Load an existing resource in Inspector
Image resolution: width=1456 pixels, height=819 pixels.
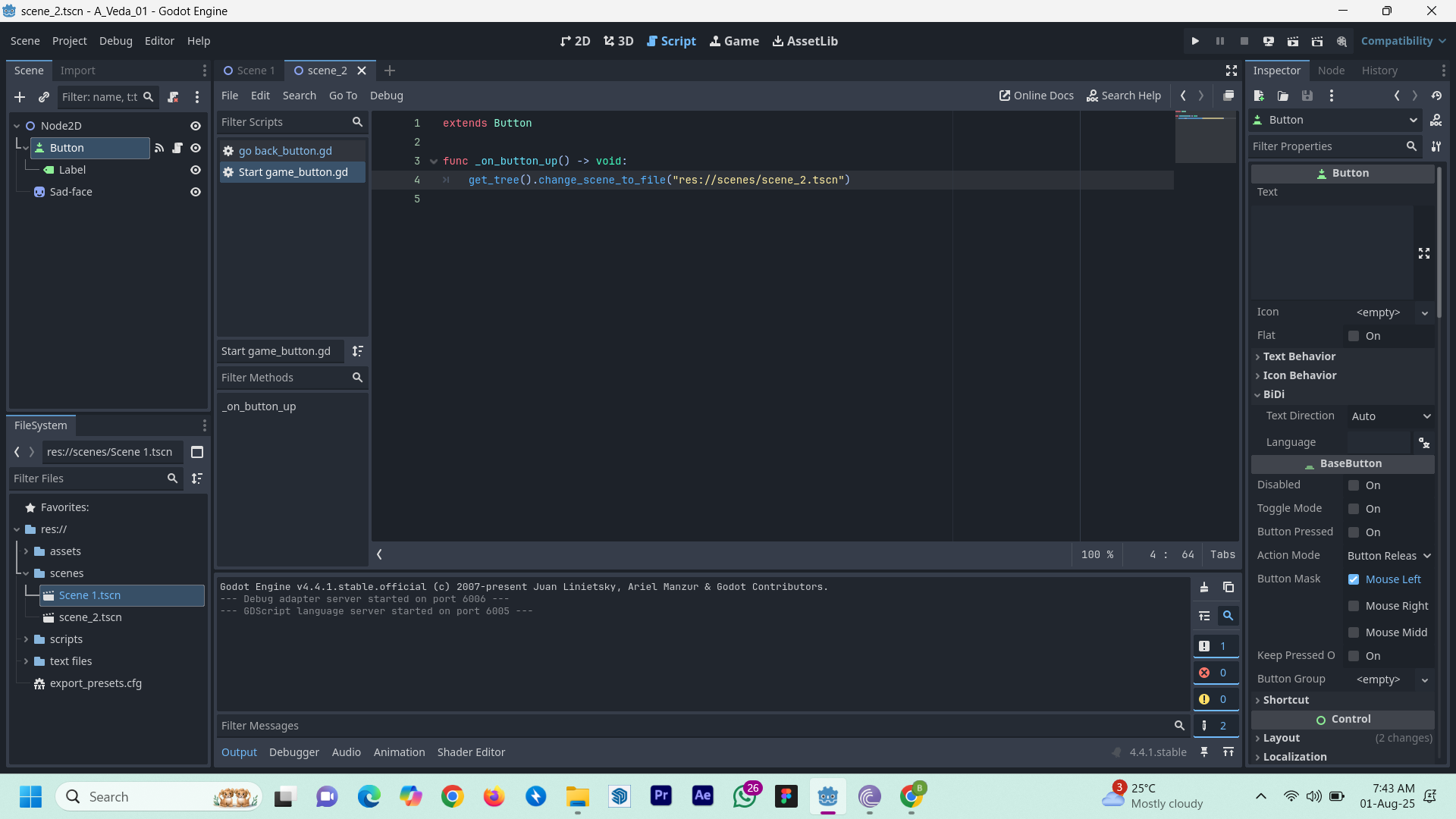point(1283,96)
